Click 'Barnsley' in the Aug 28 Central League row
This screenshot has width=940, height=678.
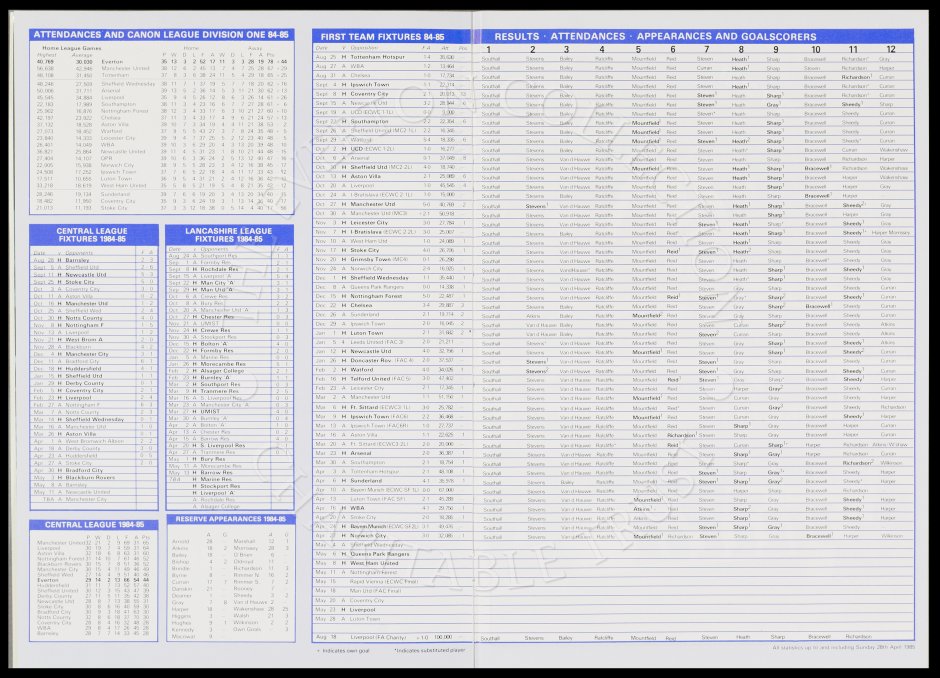(77, 260)
